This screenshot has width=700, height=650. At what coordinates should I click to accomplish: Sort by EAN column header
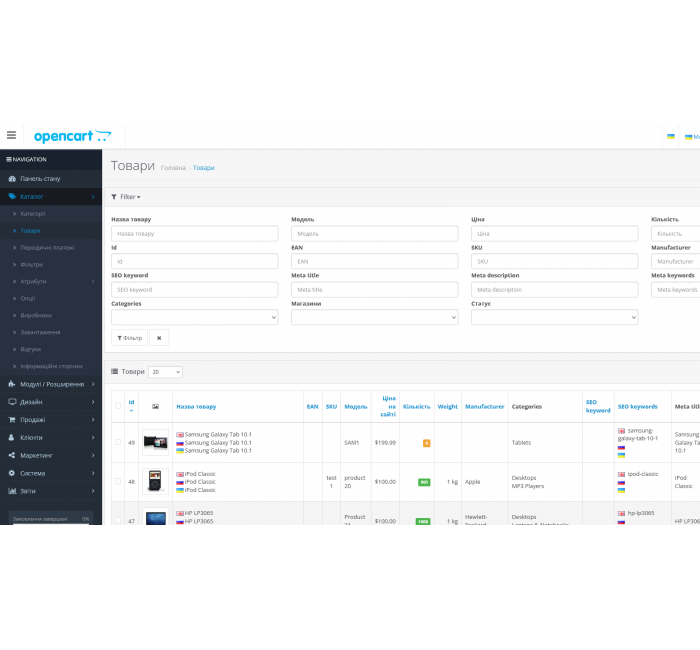click(x=312, y=407)
